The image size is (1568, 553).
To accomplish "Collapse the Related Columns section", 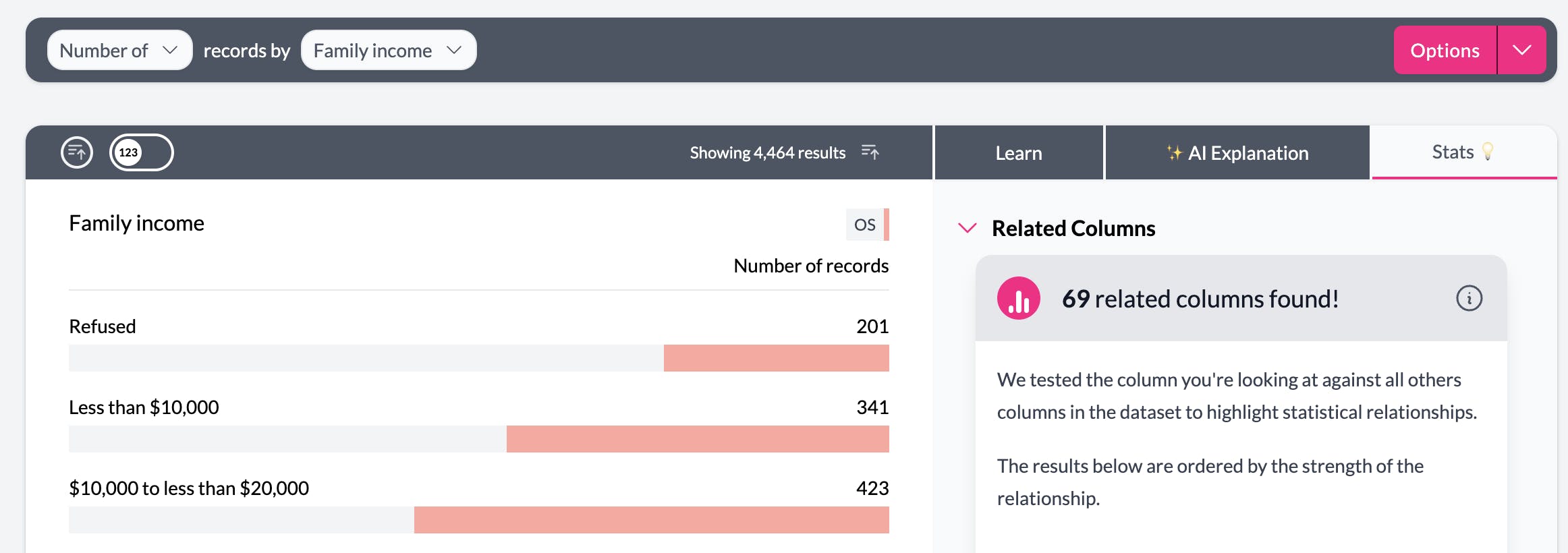I will [968, 229].
